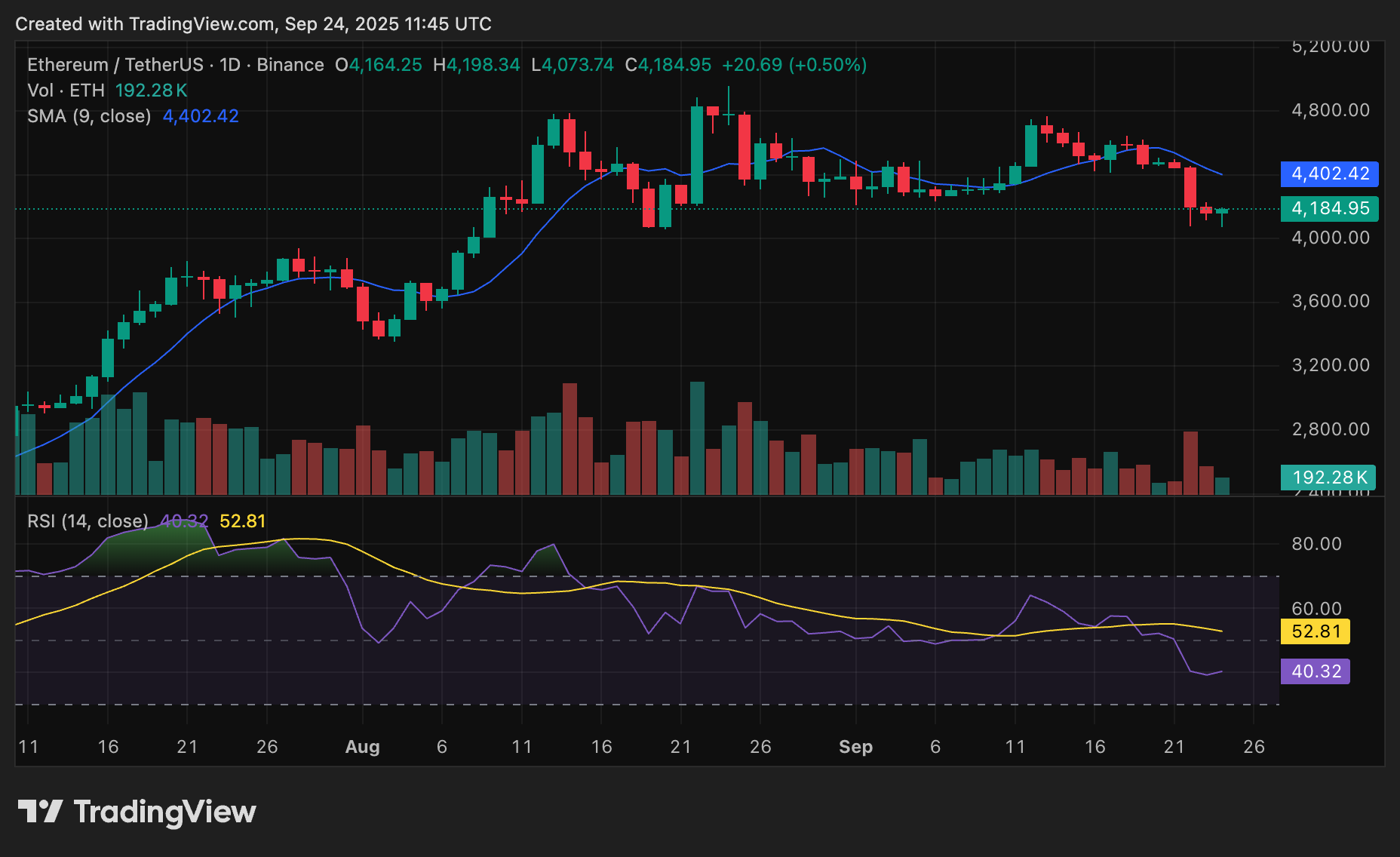Viewport: 1400px width, 857px height.
Task: Click the purple 40.32 RSI value label
Action: pyautogui.click(x=1316, y=671)
